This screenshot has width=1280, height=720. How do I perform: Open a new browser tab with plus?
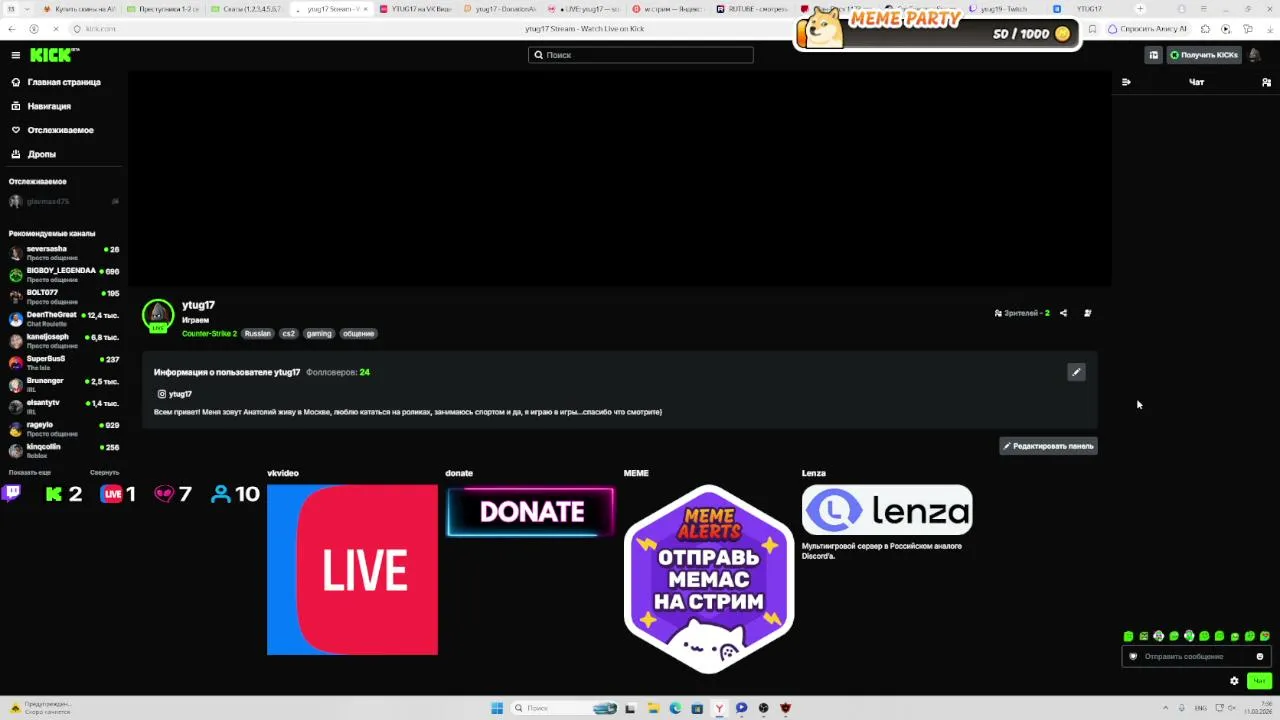click(x=1140, y=9)
